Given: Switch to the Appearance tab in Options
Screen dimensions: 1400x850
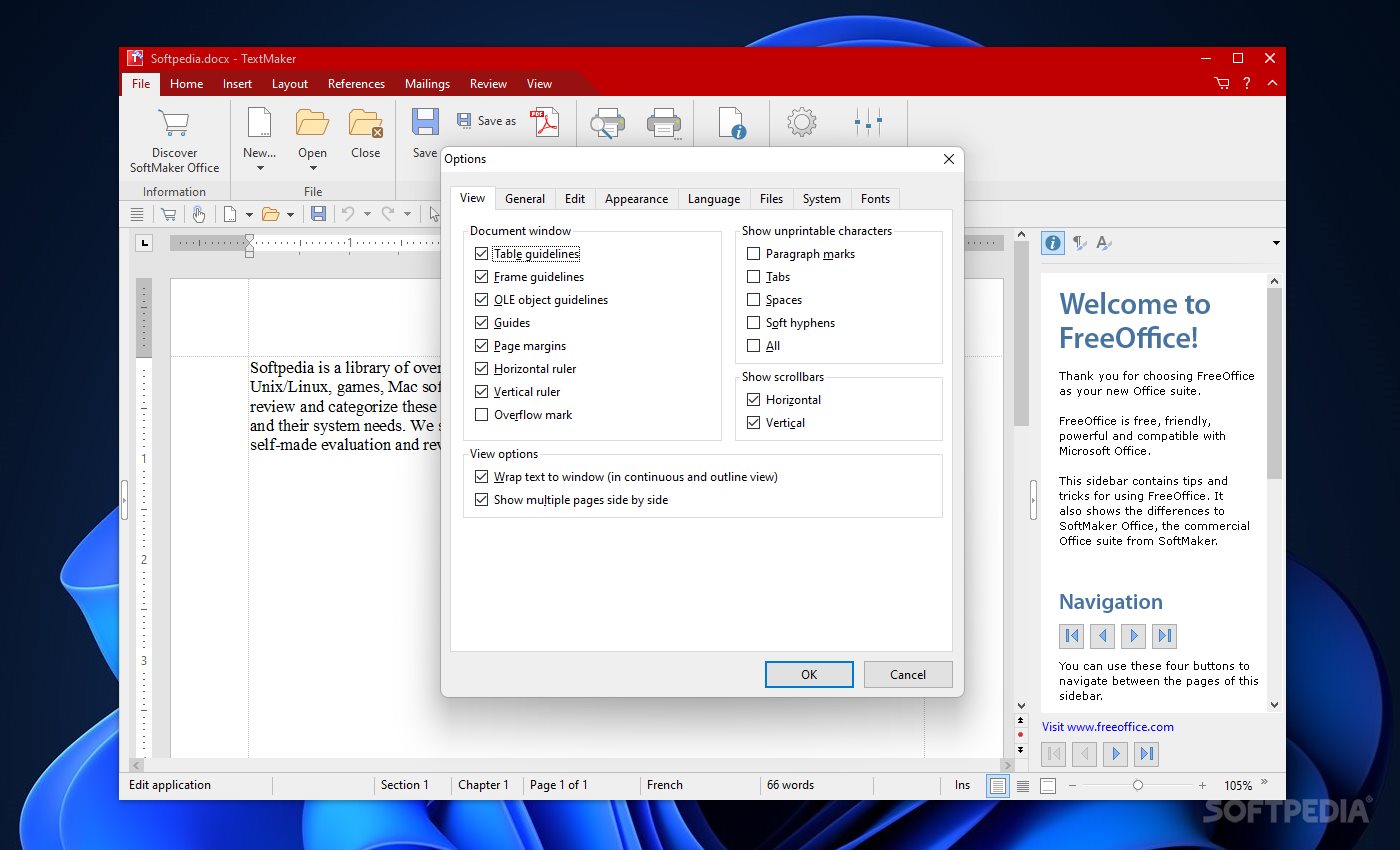Looking at the screenshot, I should click(636, 199).
